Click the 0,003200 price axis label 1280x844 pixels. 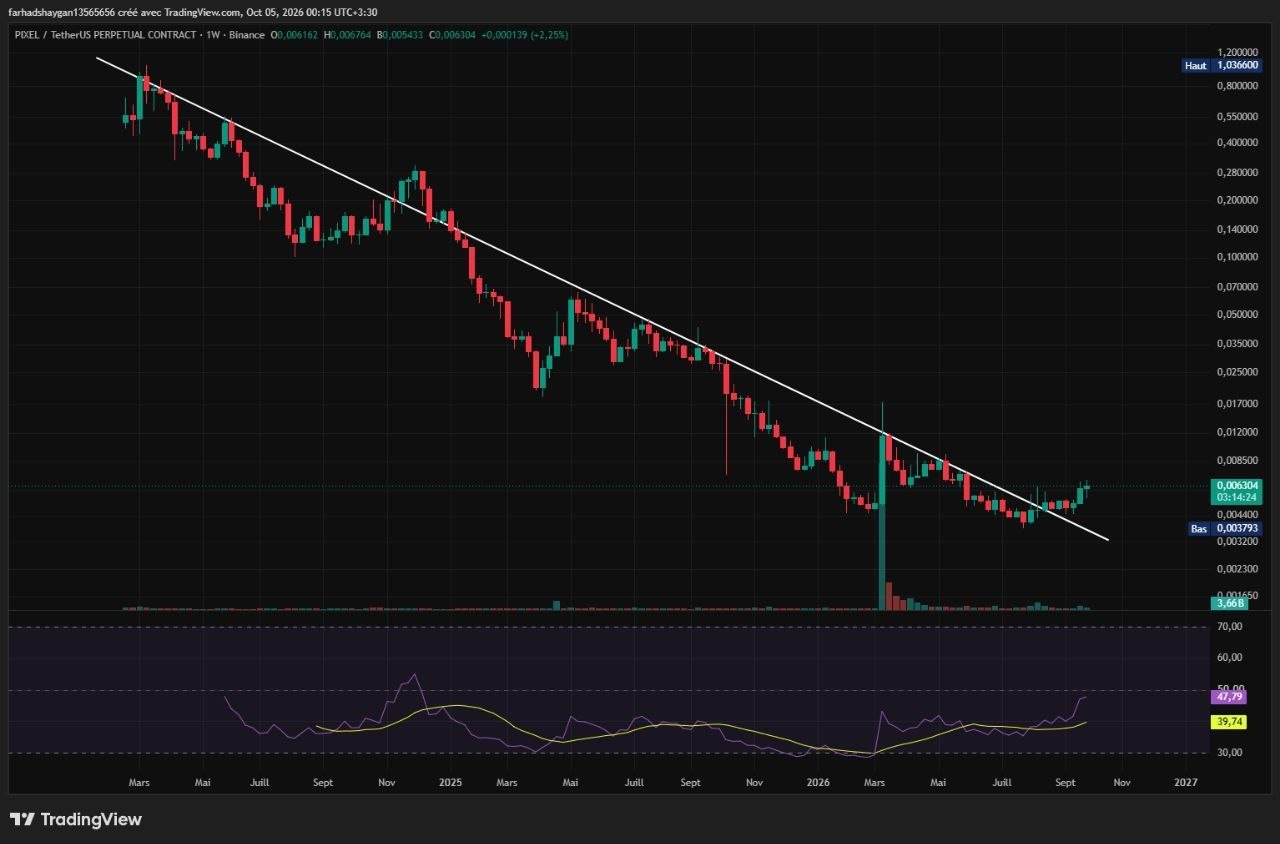click(1237, 541)
